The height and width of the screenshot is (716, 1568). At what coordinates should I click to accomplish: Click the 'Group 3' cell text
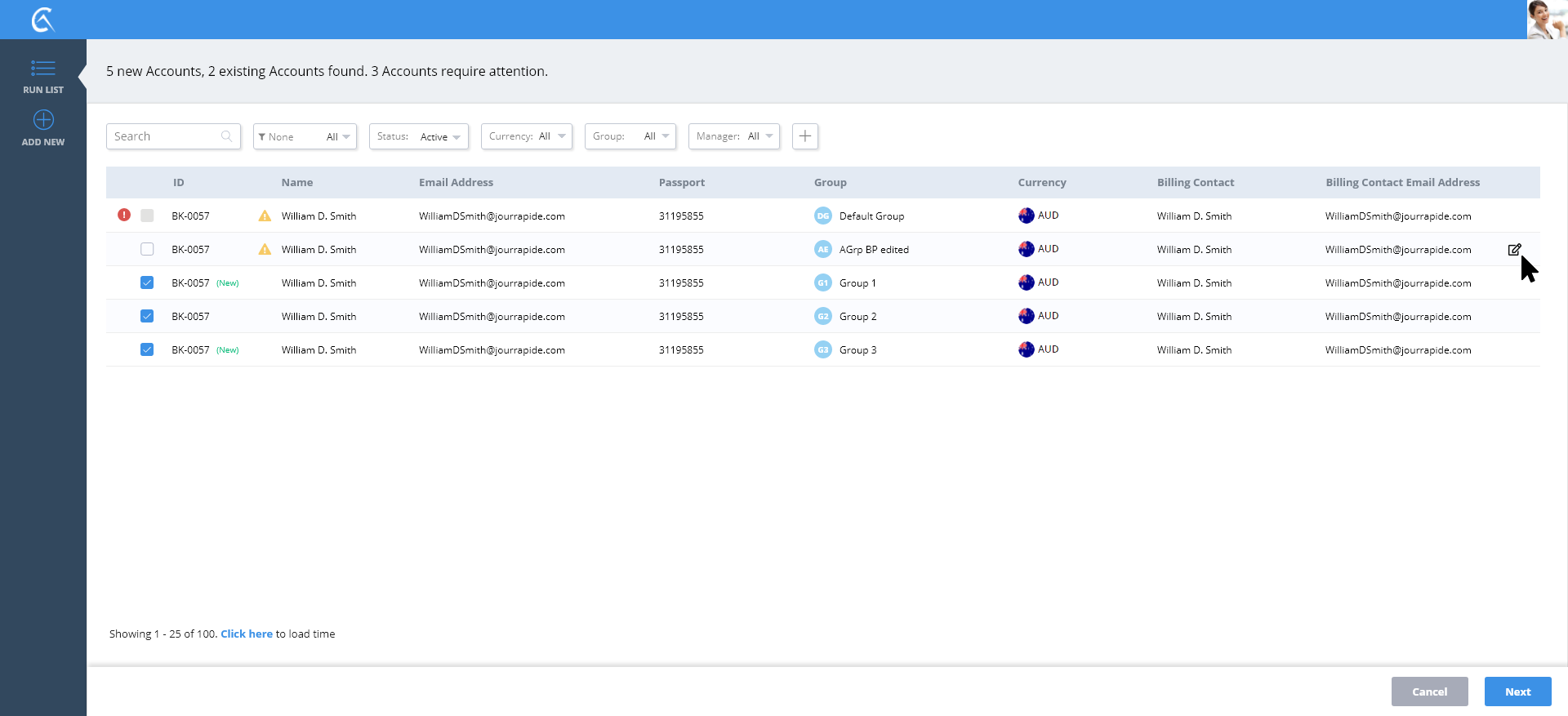857,350
